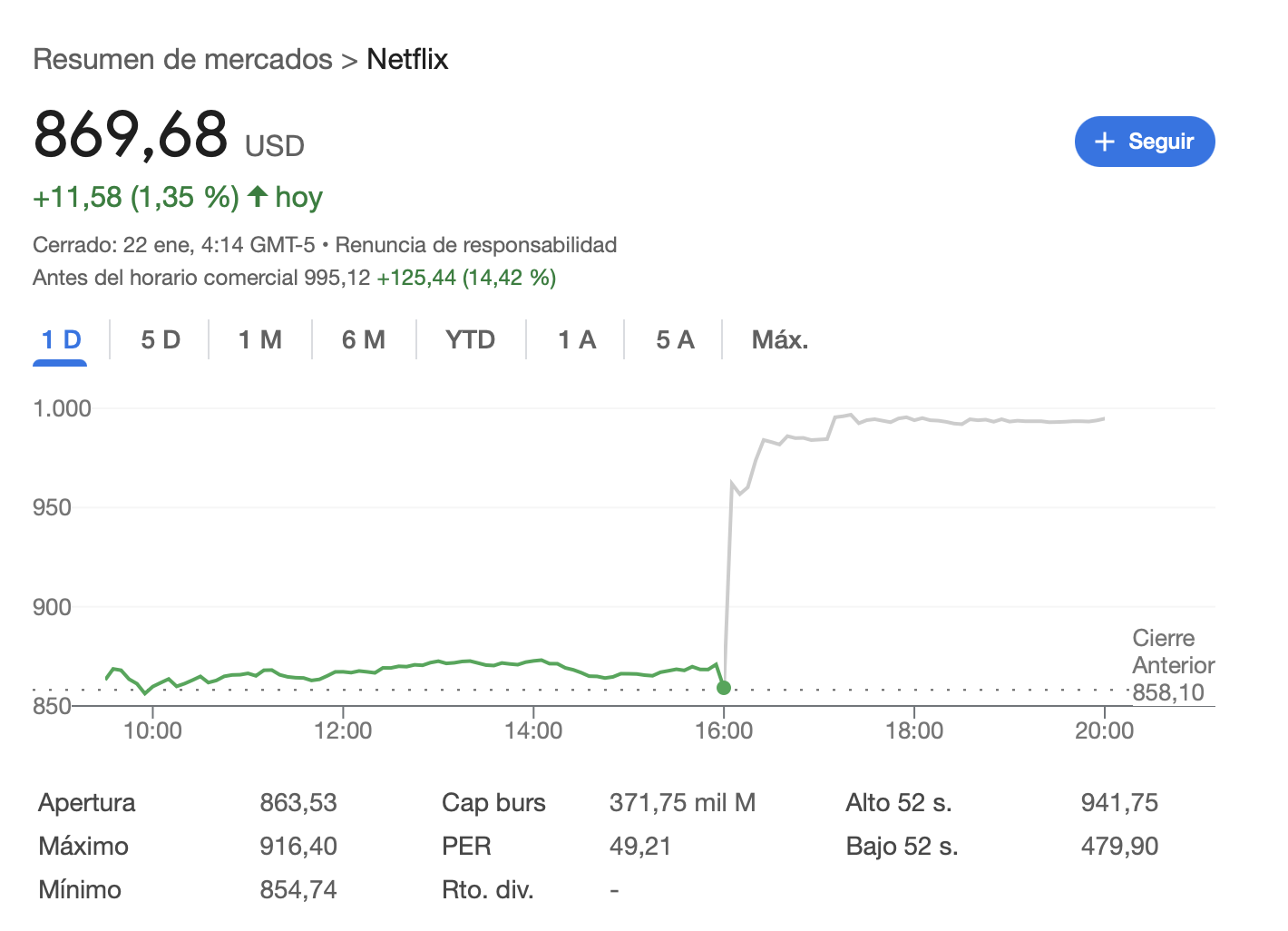Click the plus icon on Seguir button

click(1104, 142)
